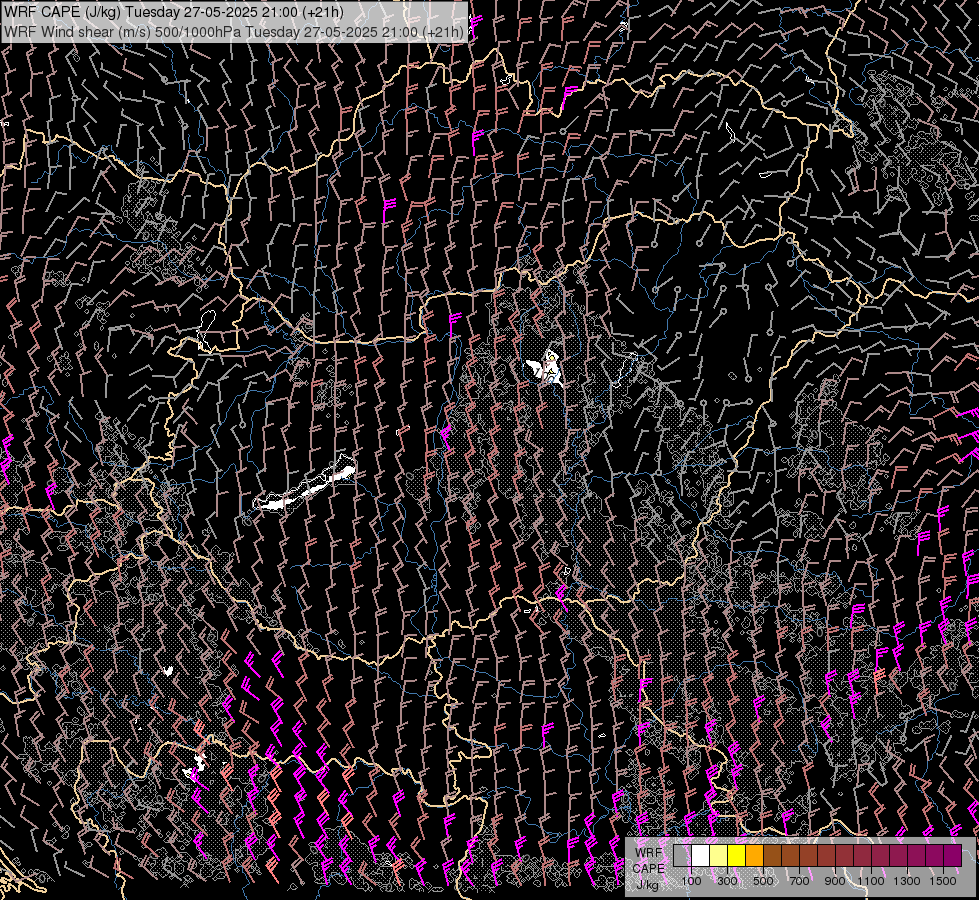This screenshot has height=900, width=979.
Task: Click the legend value 900
Action: pyautogui.click(x=835, y=881)
